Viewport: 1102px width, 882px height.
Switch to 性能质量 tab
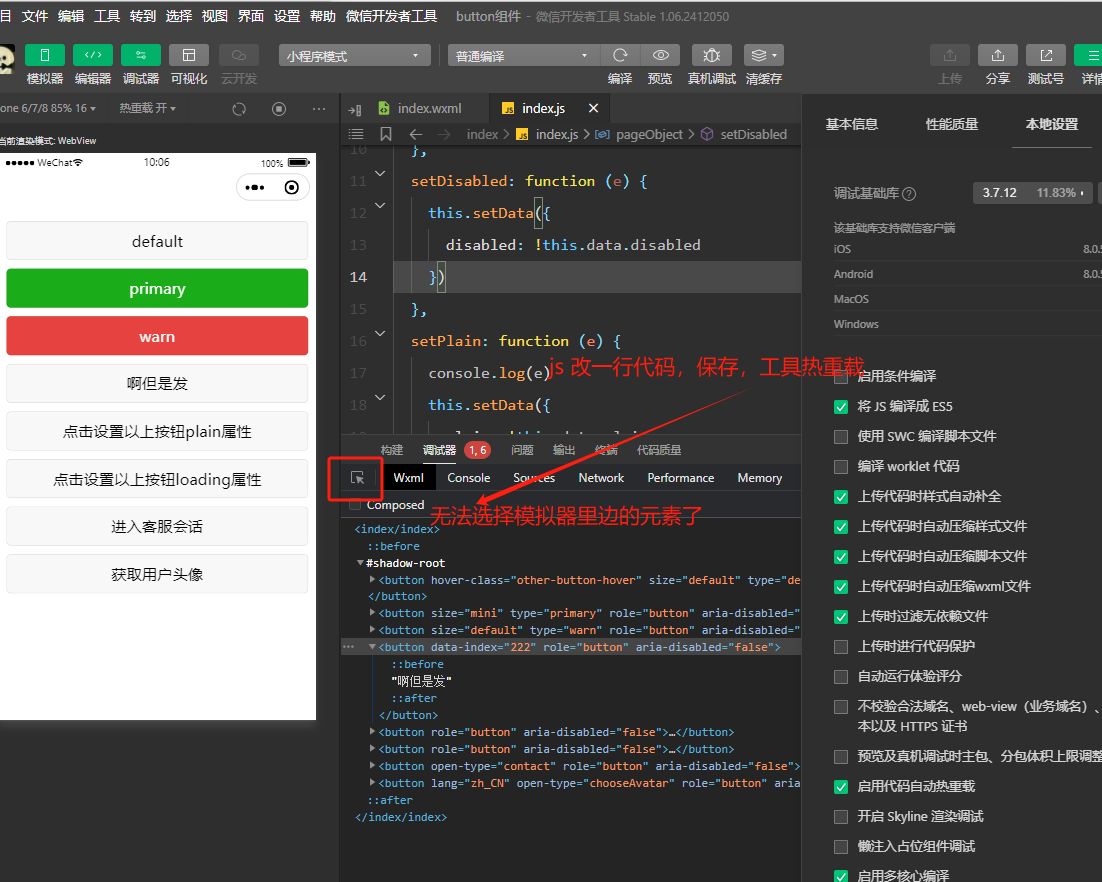tap(952, 124)
